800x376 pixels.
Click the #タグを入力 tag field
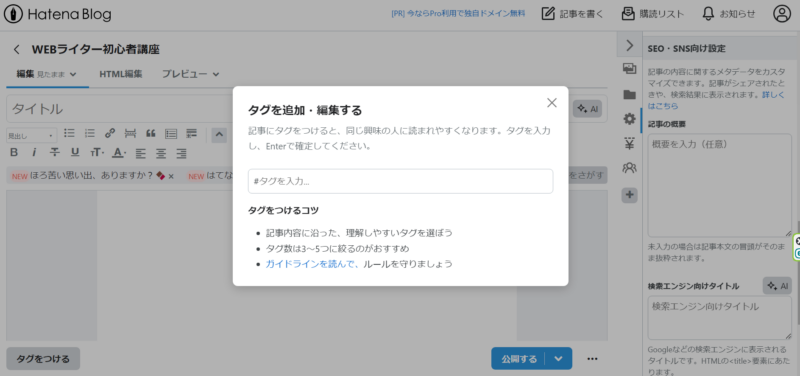click(401, 181)
